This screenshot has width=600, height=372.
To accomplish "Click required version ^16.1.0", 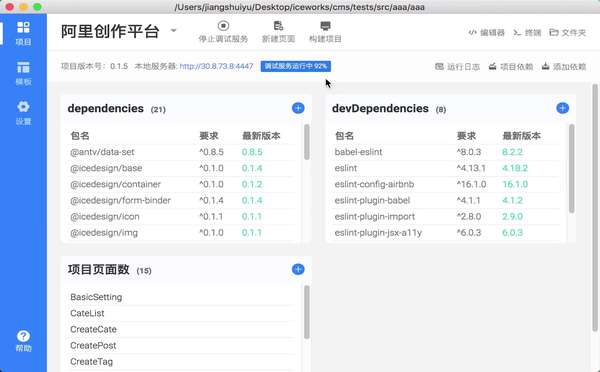I will click(471, 184).
